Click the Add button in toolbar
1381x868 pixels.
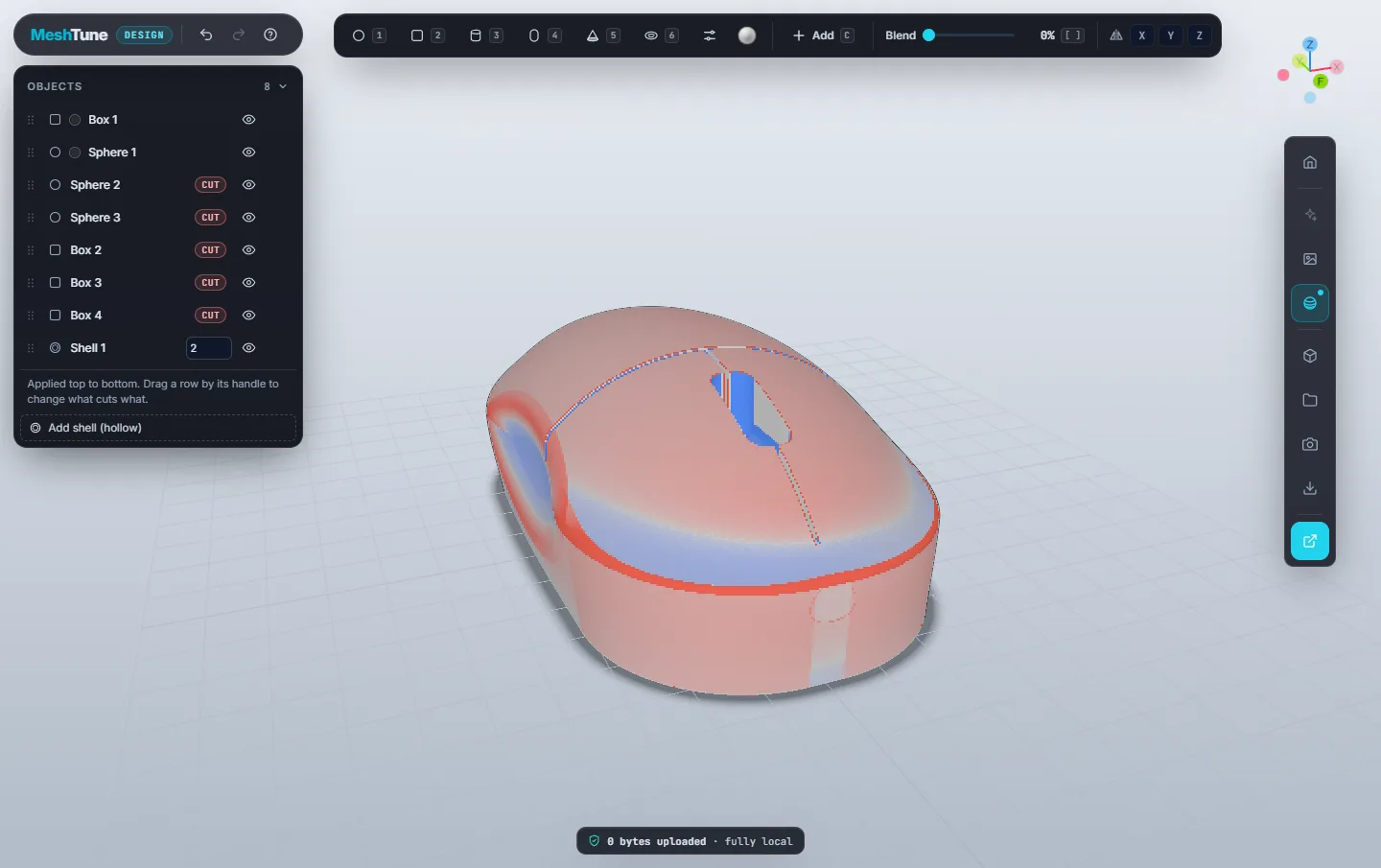tap(823, 35)
